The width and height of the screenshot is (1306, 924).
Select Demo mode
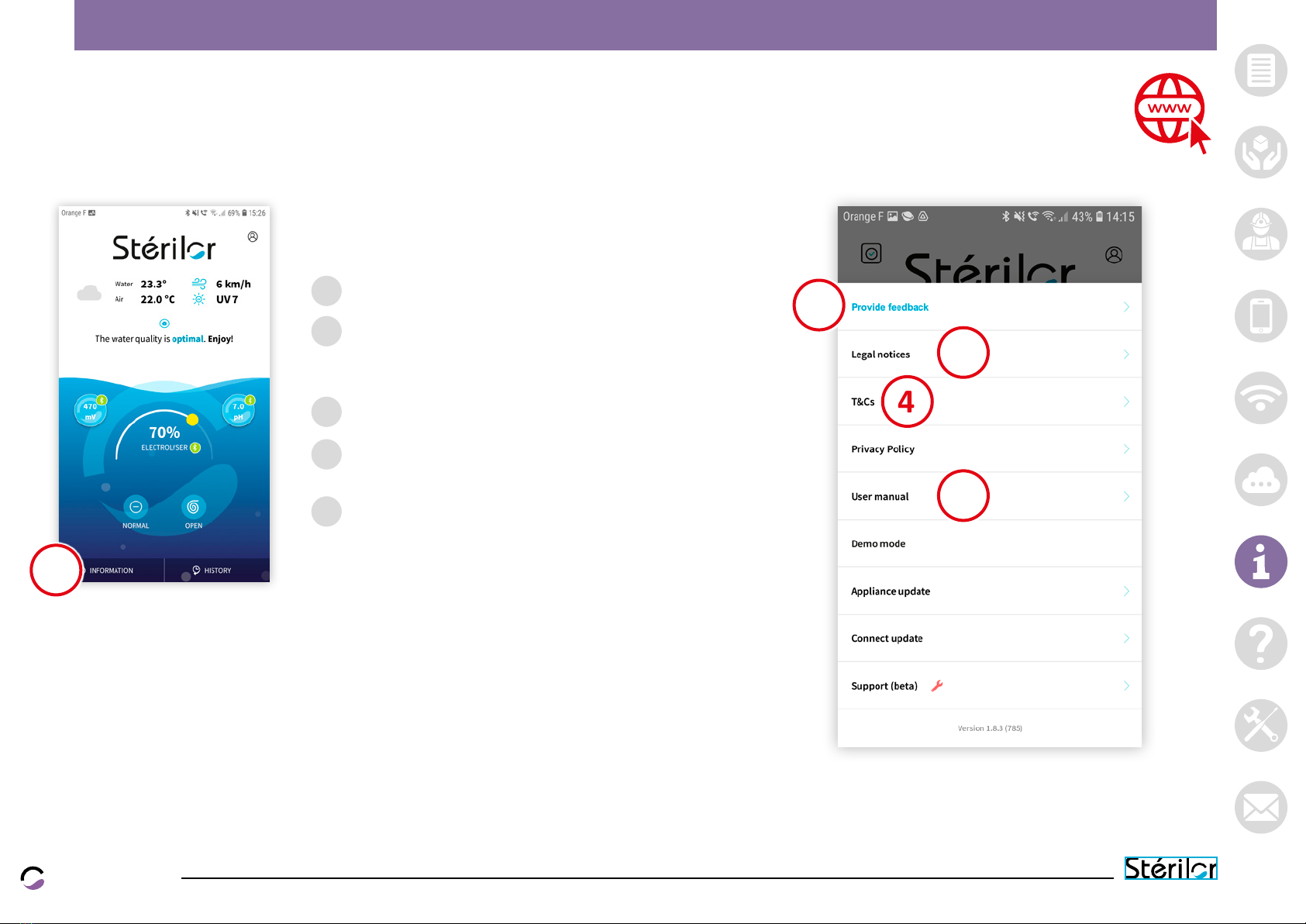[x=990, y=543]
